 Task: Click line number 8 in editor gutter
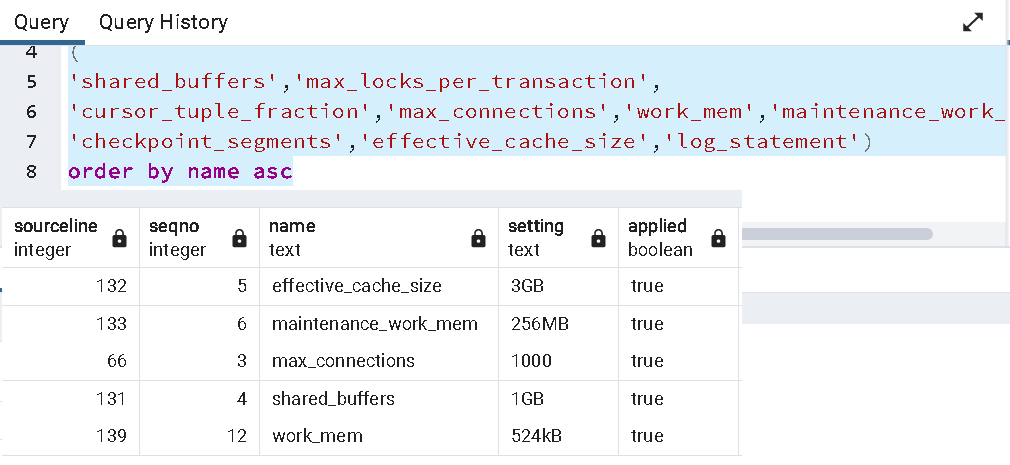click(x=32, y=171)
